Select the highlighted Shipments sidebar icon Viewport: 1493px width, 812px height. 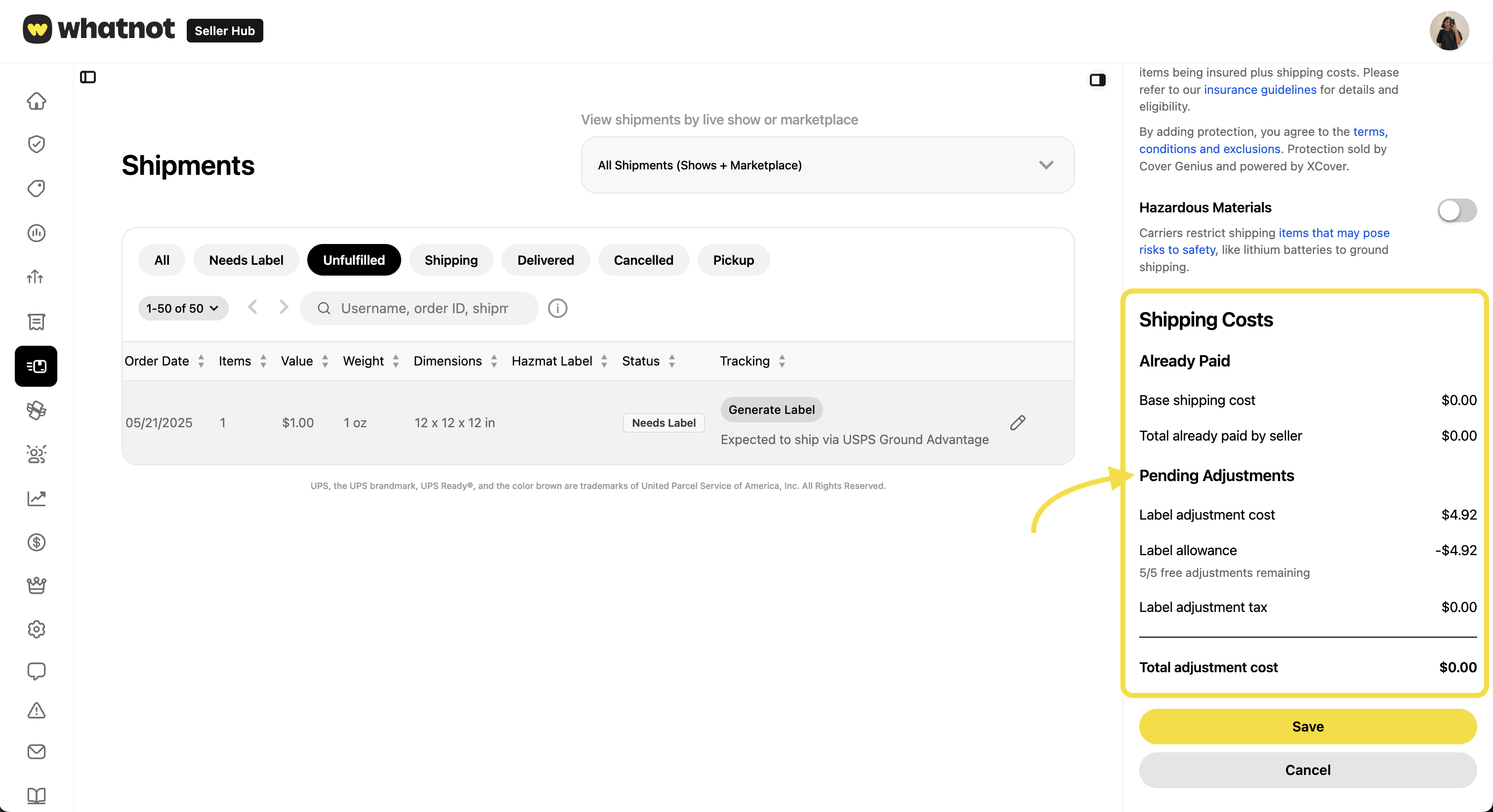click(36, 365)
